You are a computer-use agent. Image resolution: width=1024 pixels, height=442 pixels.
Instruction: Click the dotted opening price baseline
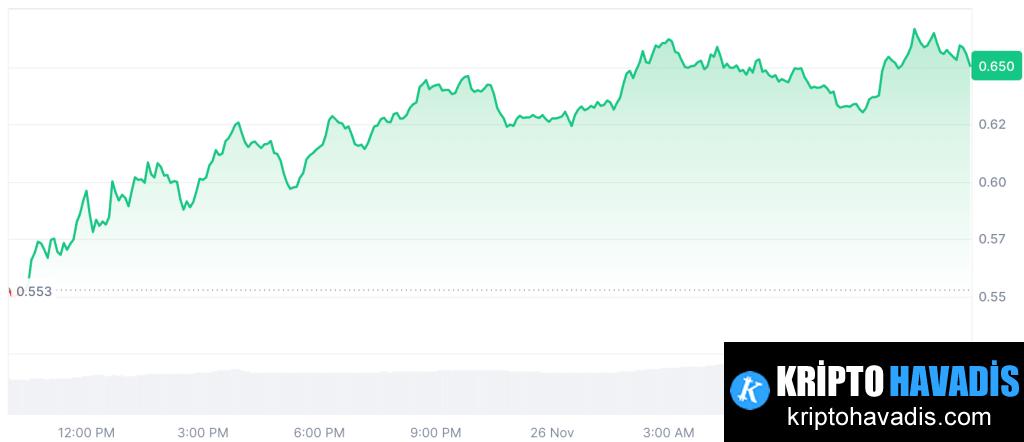click(x=500, y=290)
